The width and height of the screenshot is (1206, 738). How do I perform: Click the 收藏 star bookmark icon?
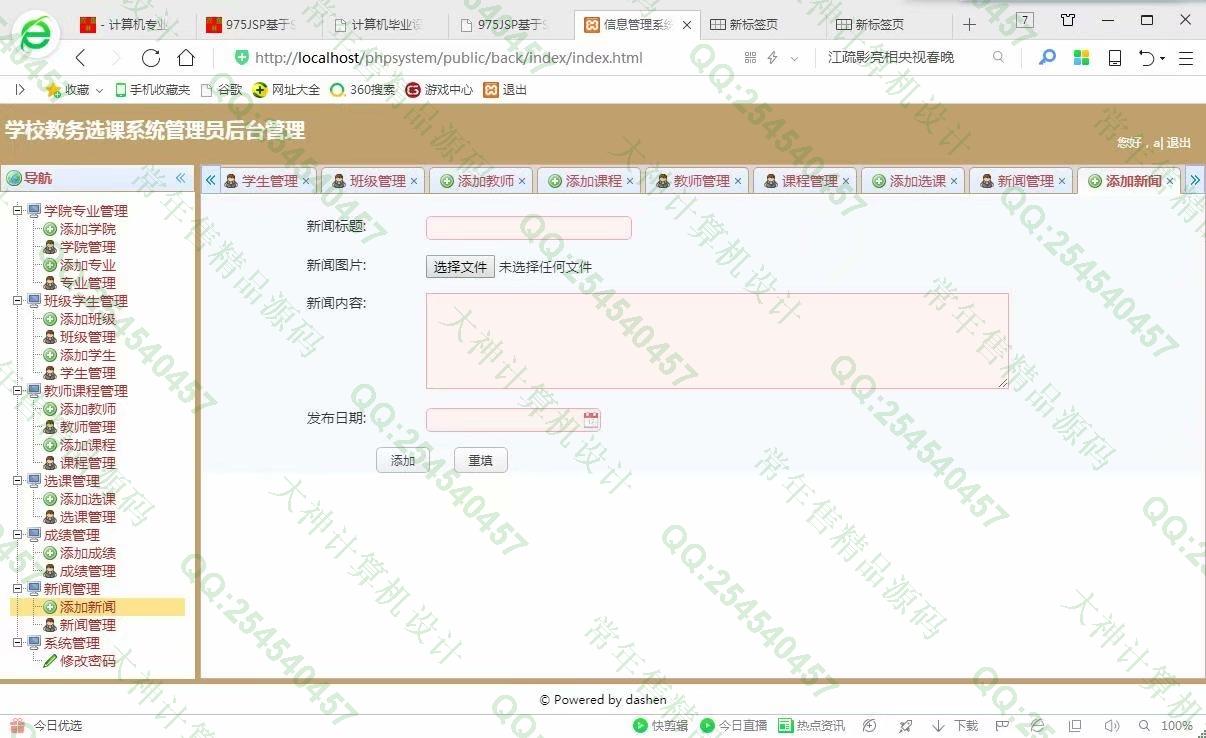pos(53,90)
